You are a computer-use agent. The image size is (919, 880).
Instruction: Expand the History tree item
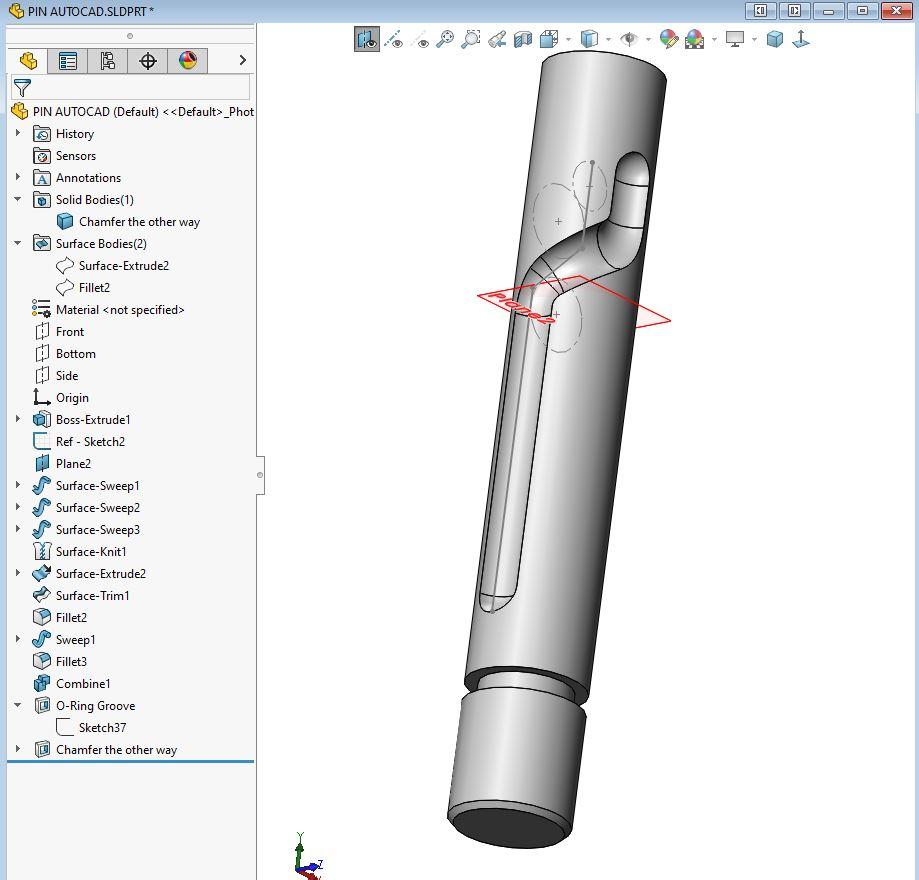click(16, 133)
